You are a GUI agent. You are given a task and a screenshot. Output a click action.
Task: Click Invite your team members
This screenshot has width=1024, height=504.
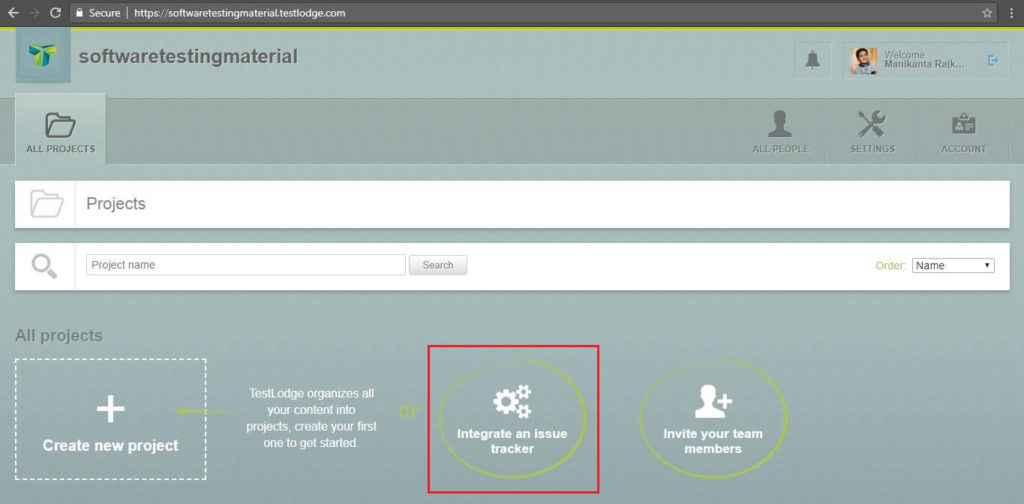712,418
